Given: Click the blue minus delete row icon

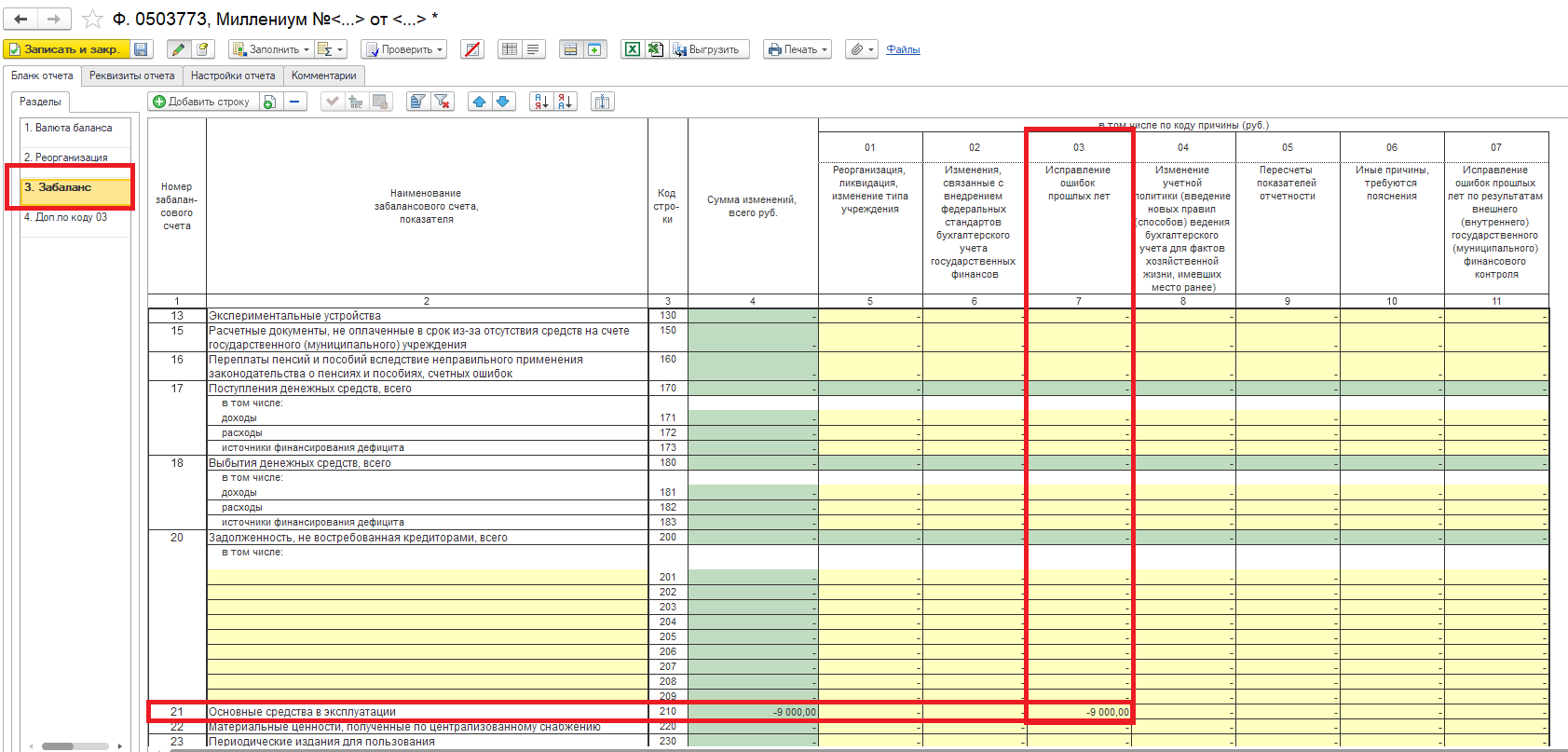Looking at the screenshot, I should pos(294,102).
